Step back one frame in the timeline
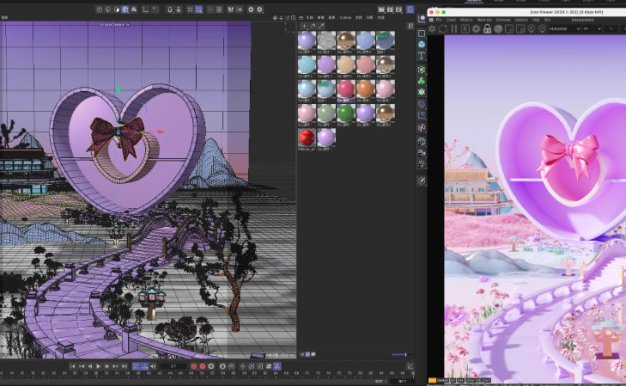The image size is (626, 386). pos(90,366)
